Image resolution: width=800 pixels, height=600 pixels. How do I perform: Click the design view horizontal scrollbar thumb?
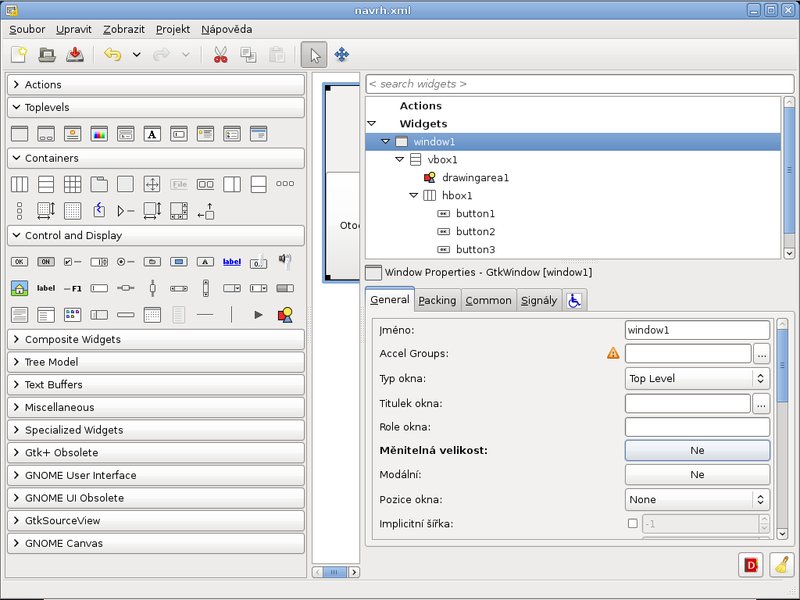334,572
